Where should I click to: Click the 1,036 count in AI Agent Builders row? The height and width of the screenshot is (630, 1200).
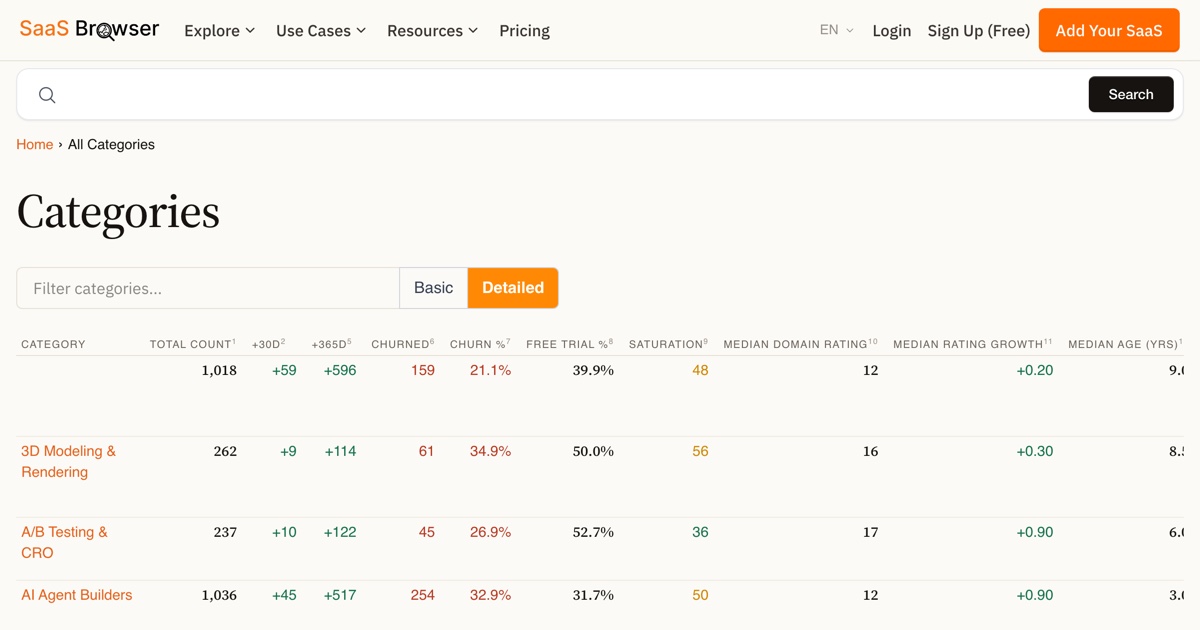pos(219,595)
